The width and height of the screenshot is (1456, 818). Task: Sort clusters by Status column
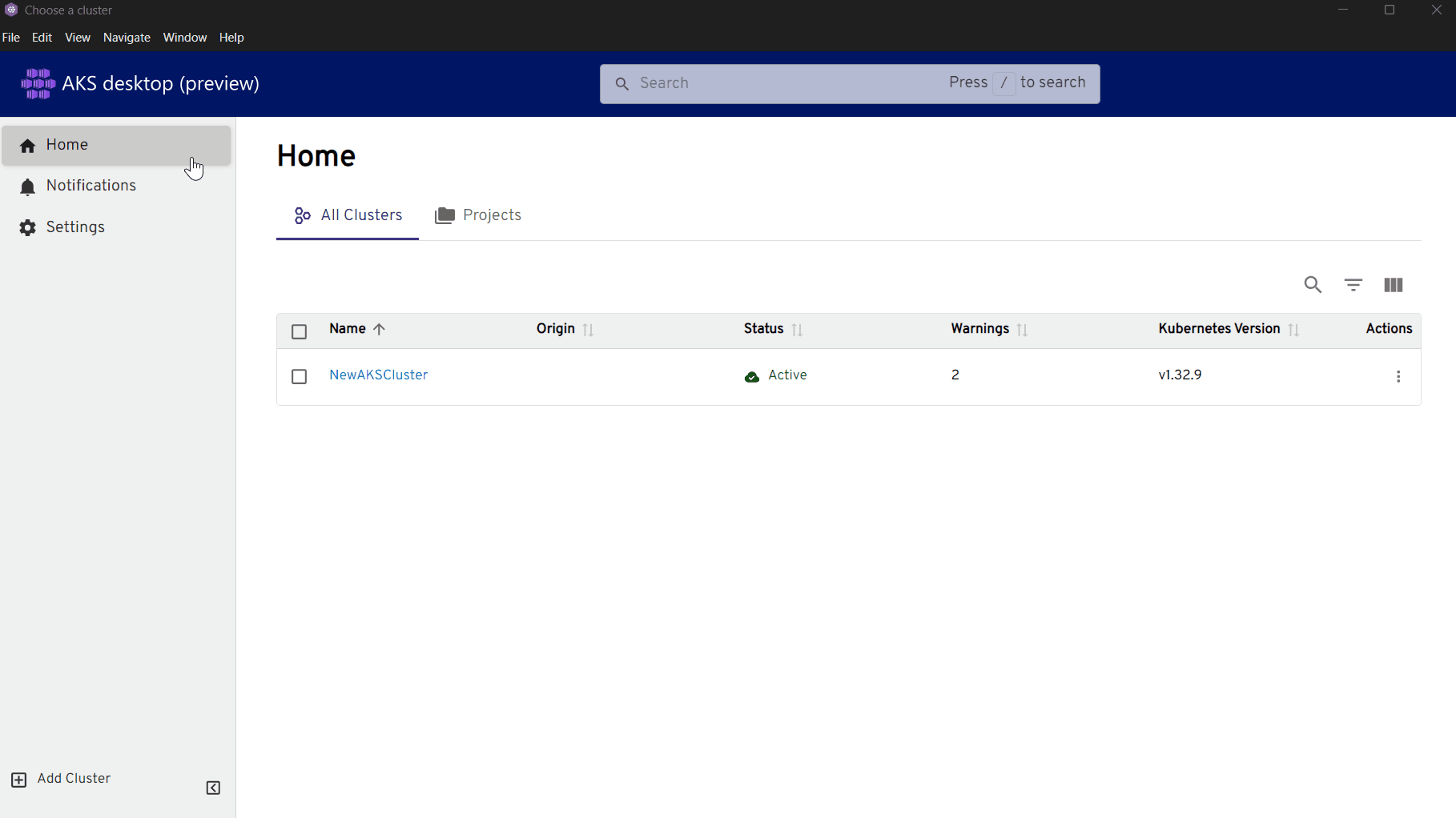click(773, 329)
